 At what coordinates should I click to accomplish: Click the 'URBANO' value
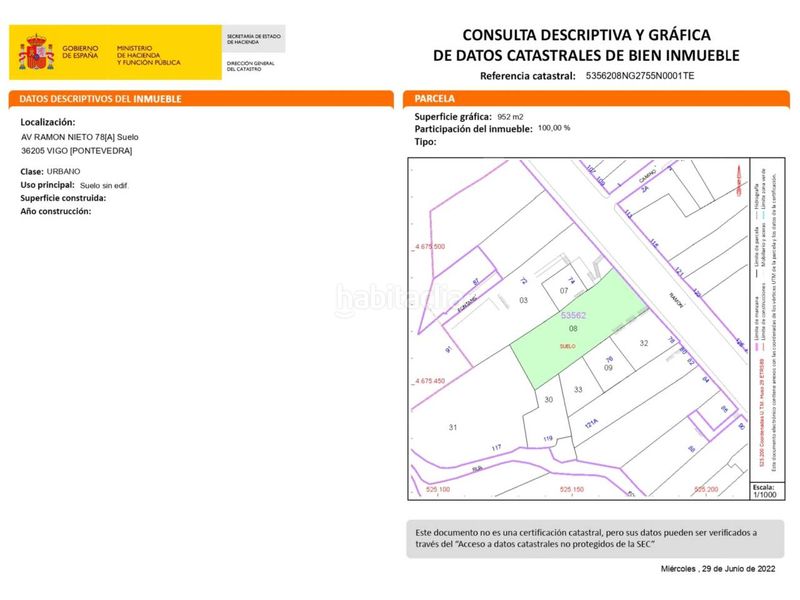[x=63, y=171]
